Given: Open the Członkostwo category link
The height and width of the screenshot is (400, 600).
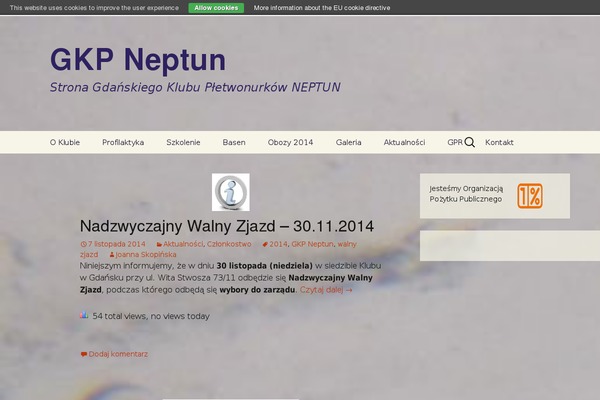Looking at the screenshot, I should pyautogui.click(x=229, y=244).
